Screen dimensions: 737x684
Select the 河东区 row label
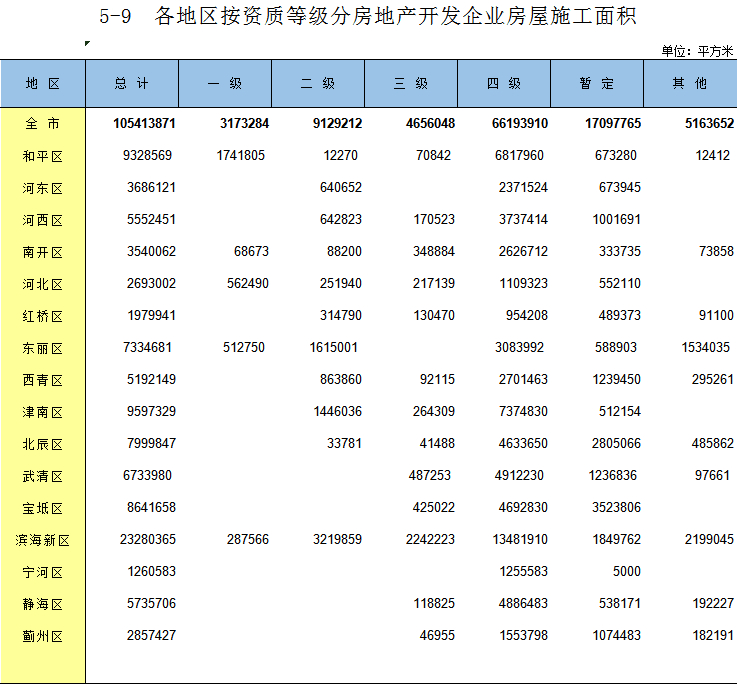point(43,188)
